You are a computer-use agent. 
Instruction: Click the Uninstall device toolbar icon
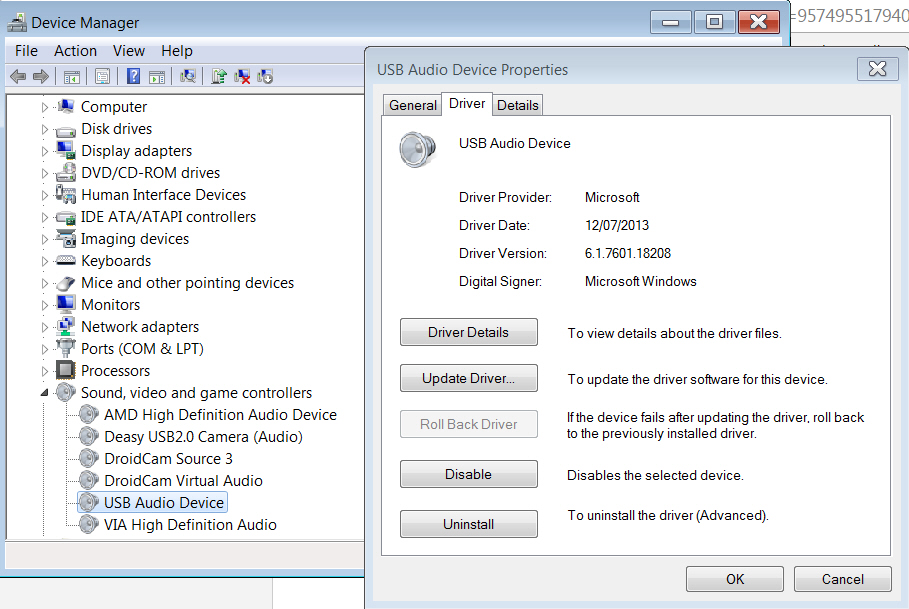(242, 76)
